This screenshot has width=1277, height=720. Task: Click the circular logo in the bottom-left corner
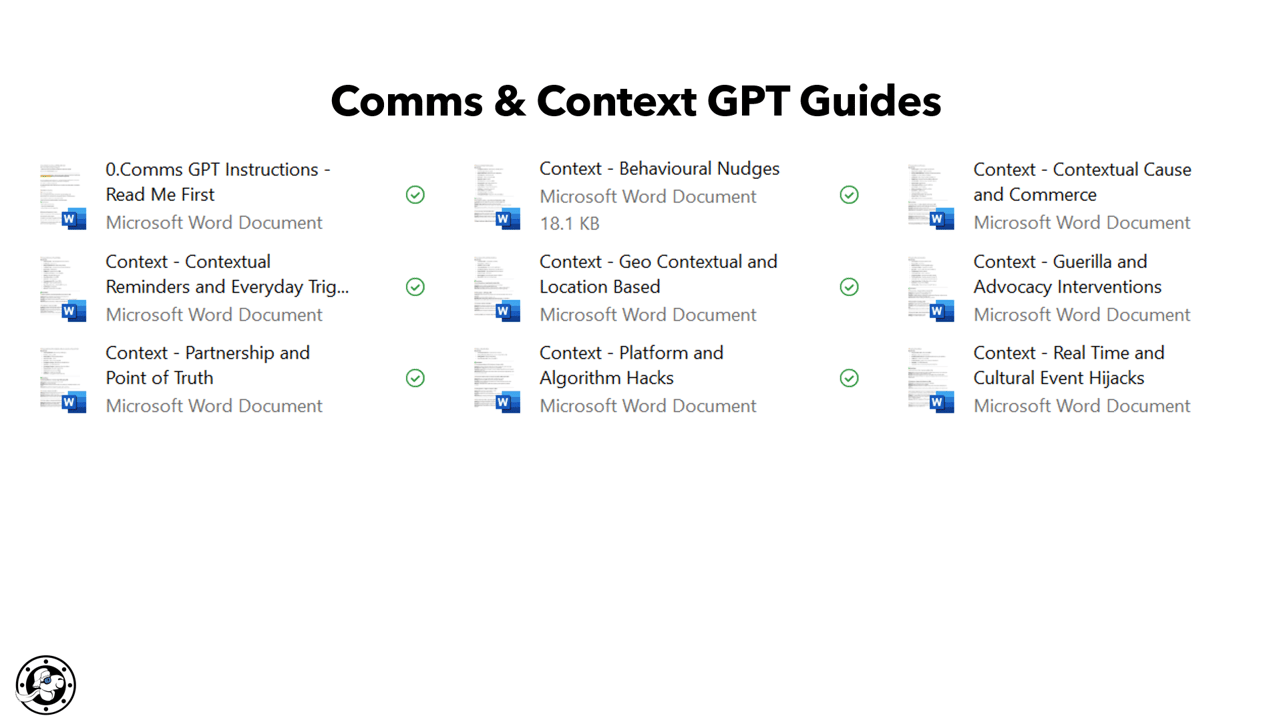(x=46, y=685)
